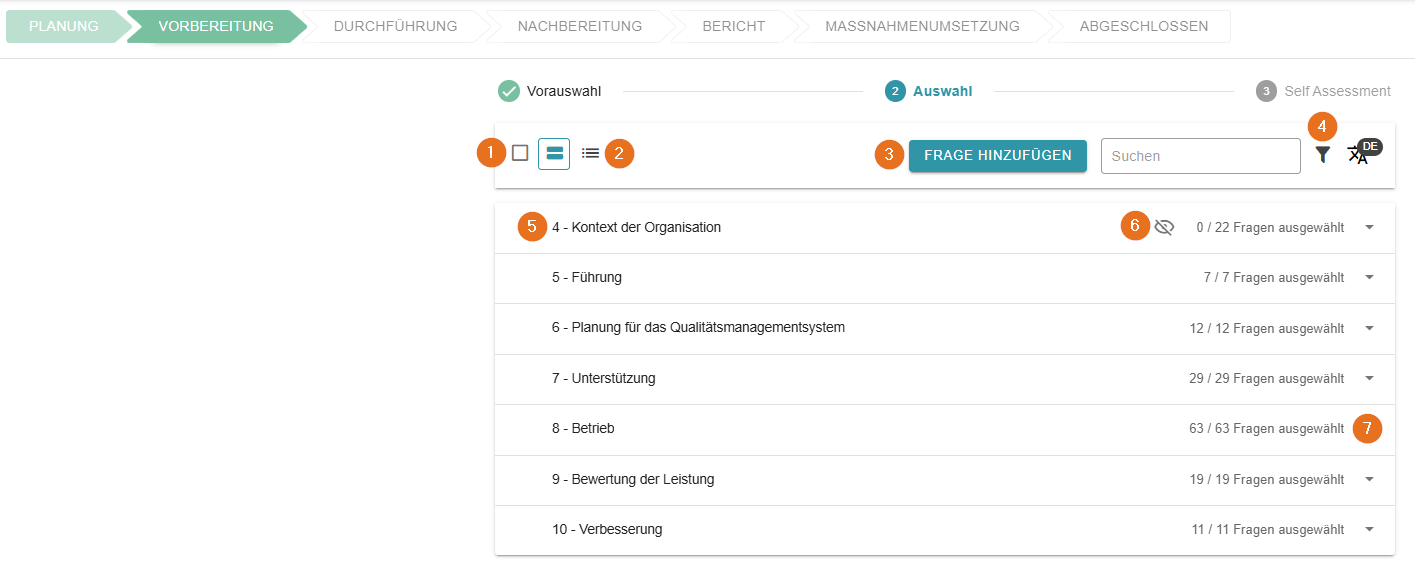The width and height of the screenshot is (1415, 575).
Task: Click into the Suchen search field
Action: [1200, 156]
